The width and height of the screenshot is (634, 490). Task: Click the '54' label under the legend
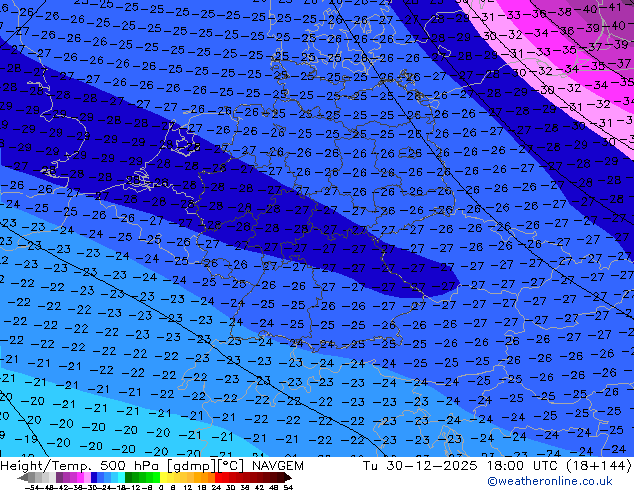[287, 487]
